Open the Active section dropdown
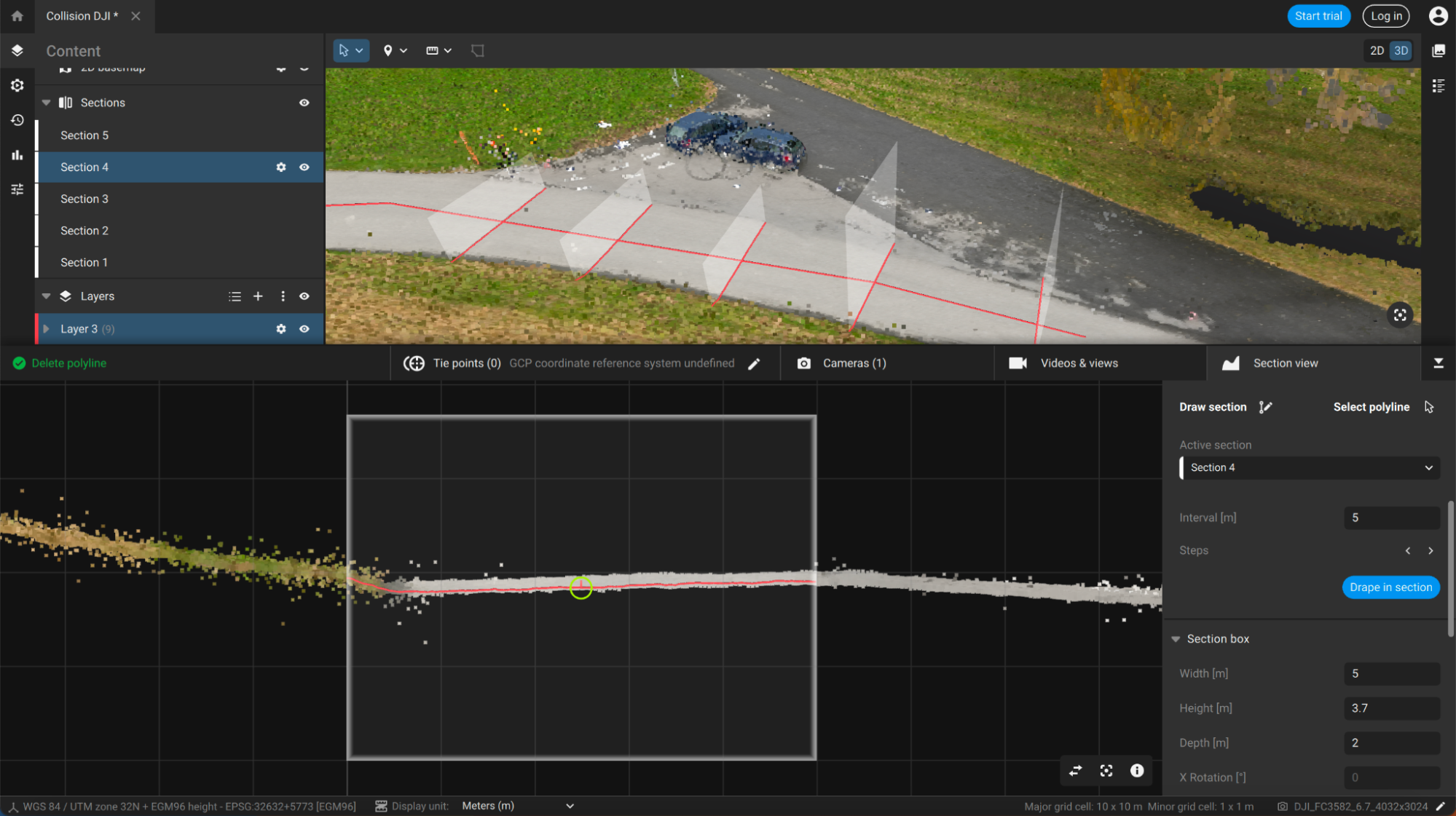Viewport: 1456px width, 816px height. click(x=1309, y=468)
